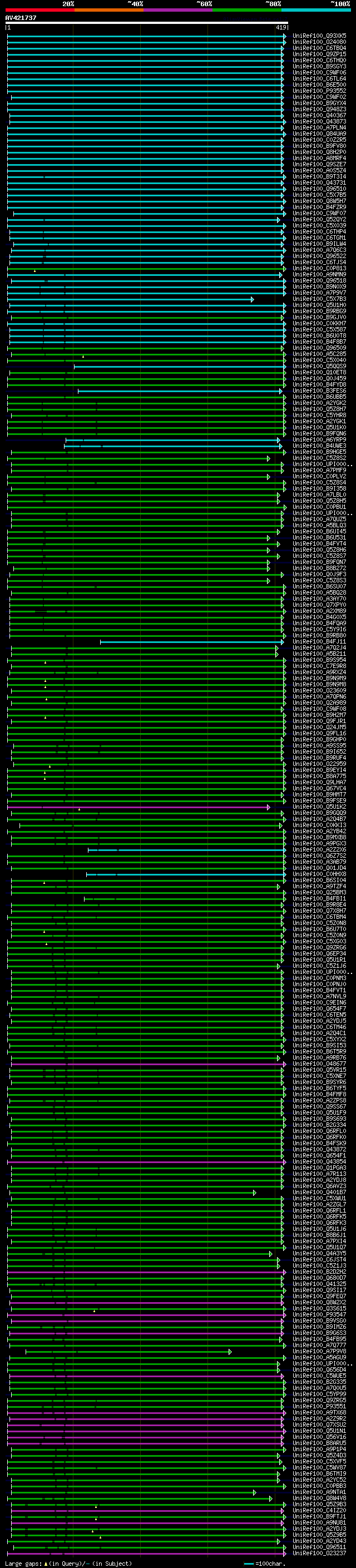Viewport: 356px width, 1568px height.
Task: Click UniRef100_C6THP4 label
Action: pyautogui.click(x=319, y=232)
